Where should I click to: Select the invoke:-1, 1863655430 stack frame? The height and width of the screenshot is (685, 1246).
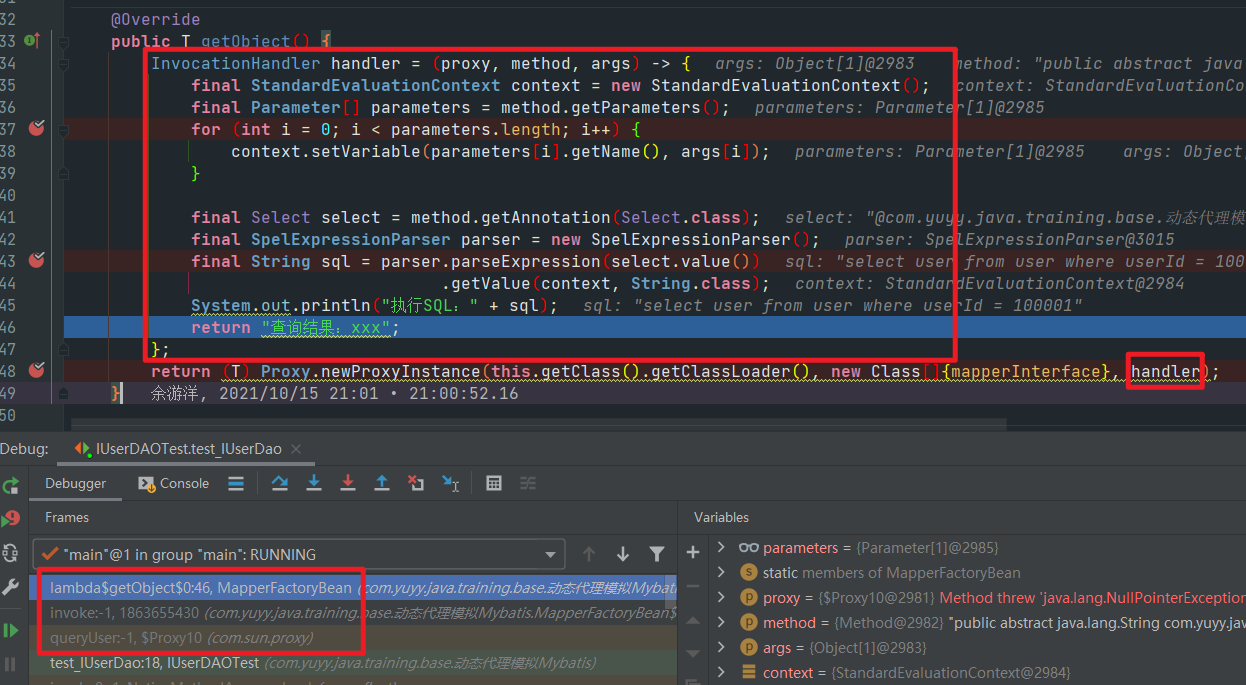[x=354, y=613]
